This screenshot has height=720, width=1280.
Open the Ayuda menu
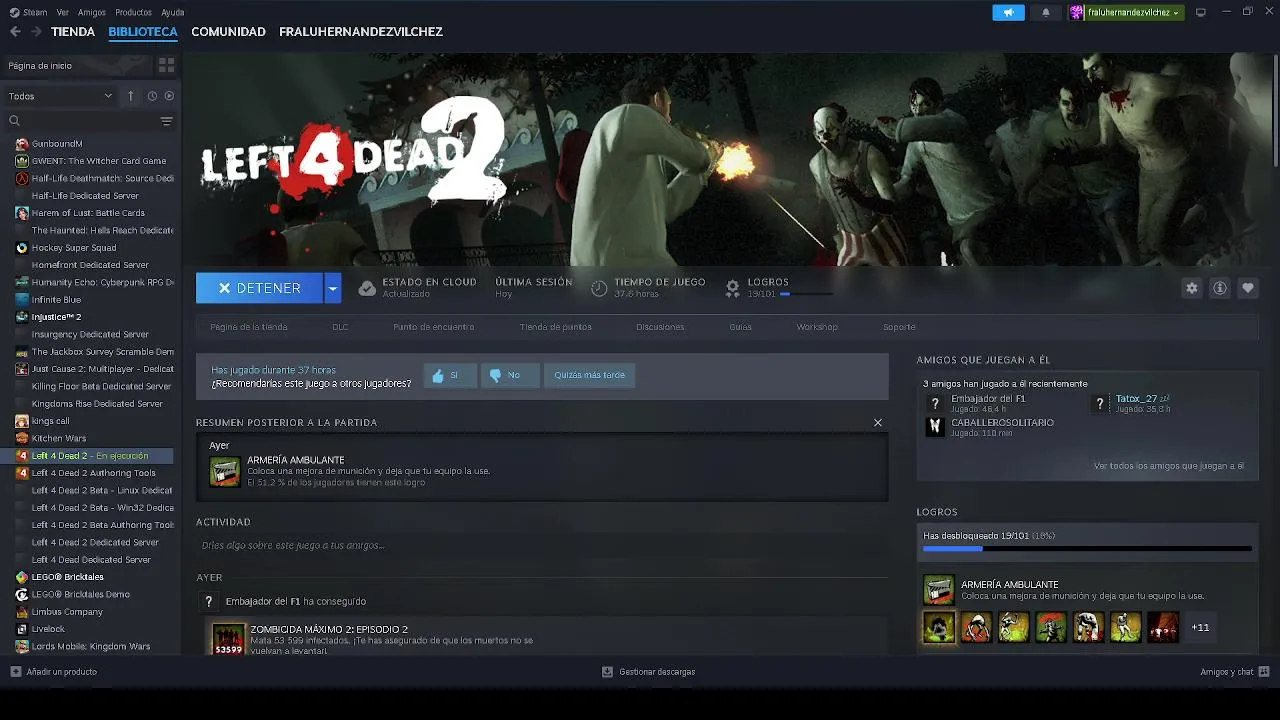coord(172,12)
